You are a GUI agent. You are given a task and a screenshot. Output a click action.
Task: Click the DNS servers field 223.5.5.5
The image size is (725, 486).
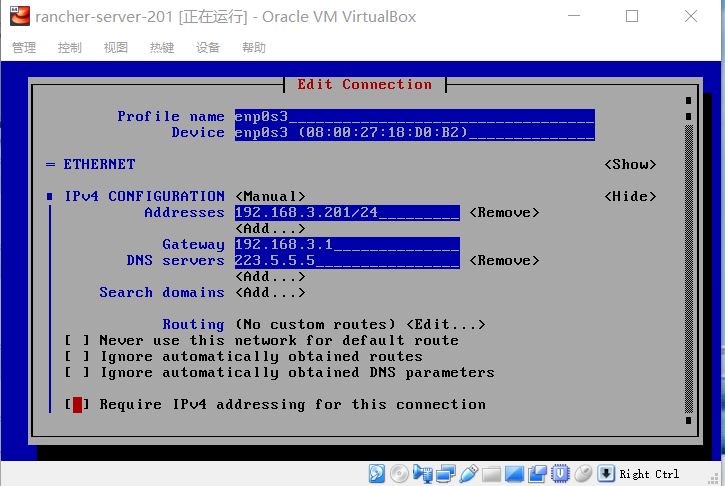347,261
